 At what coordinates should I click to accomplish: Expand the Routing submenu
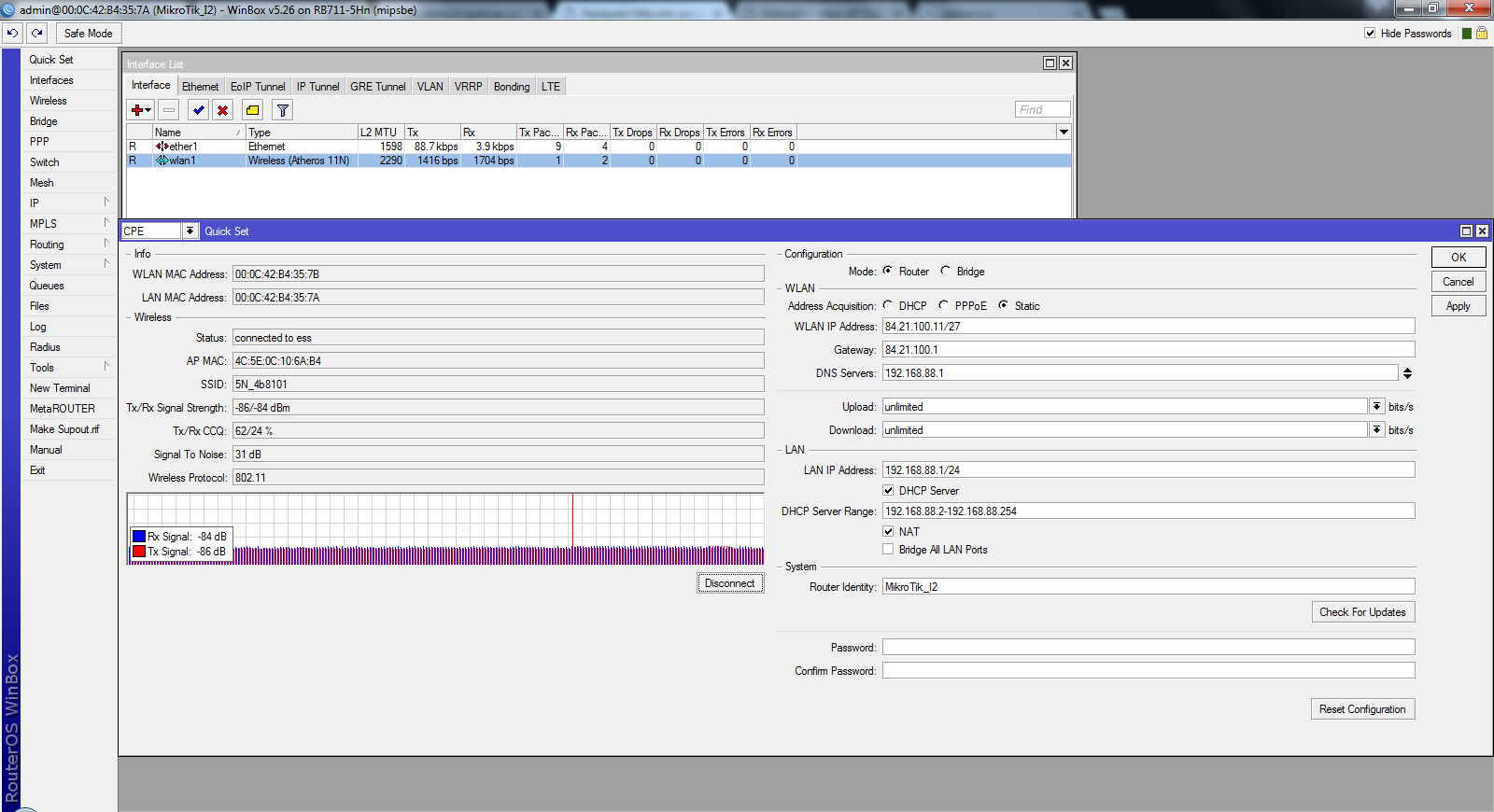[x=106, y=244]
